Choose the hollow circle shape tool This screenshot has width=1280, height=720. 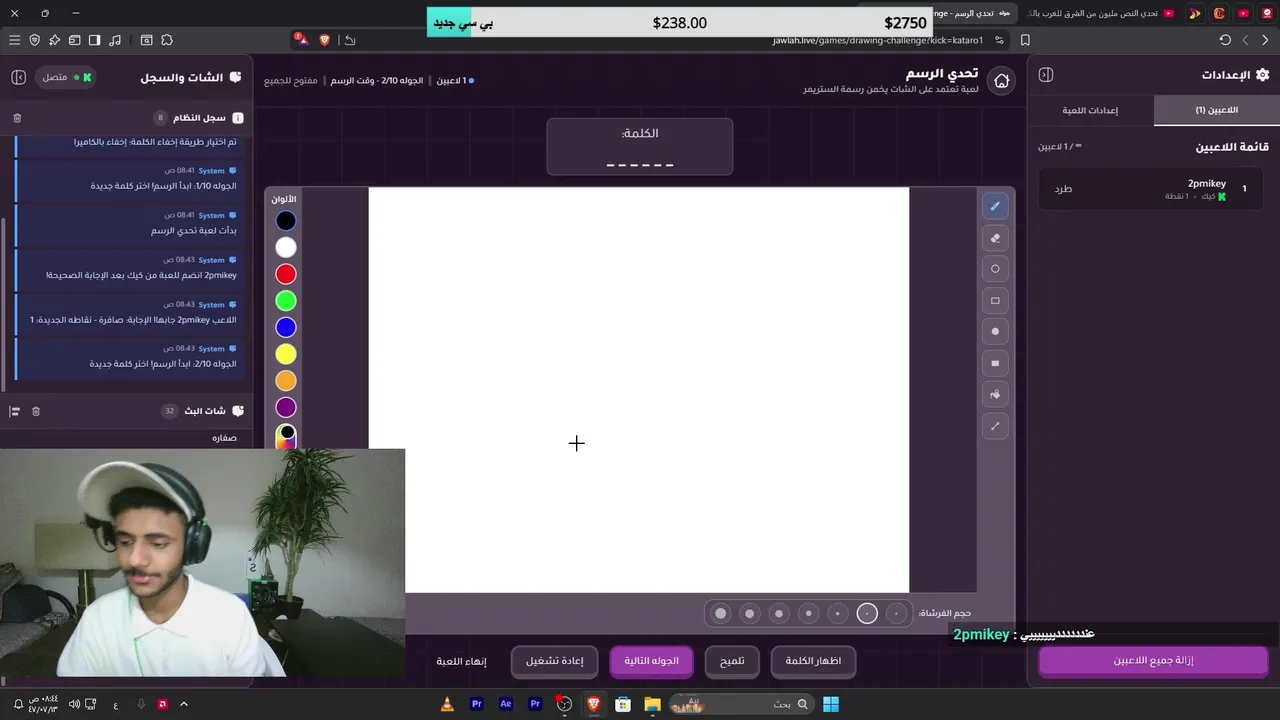[995, 269]
